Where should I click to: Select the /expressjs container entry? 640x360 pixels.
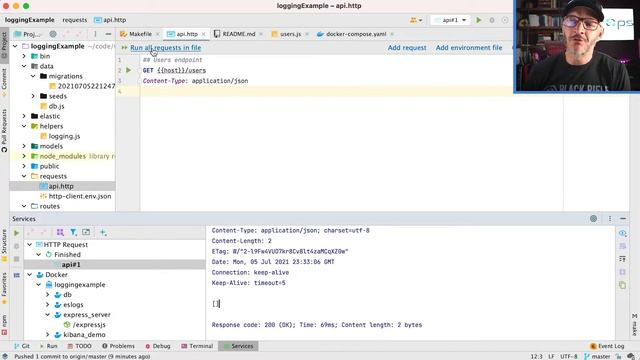pos(89,324)
